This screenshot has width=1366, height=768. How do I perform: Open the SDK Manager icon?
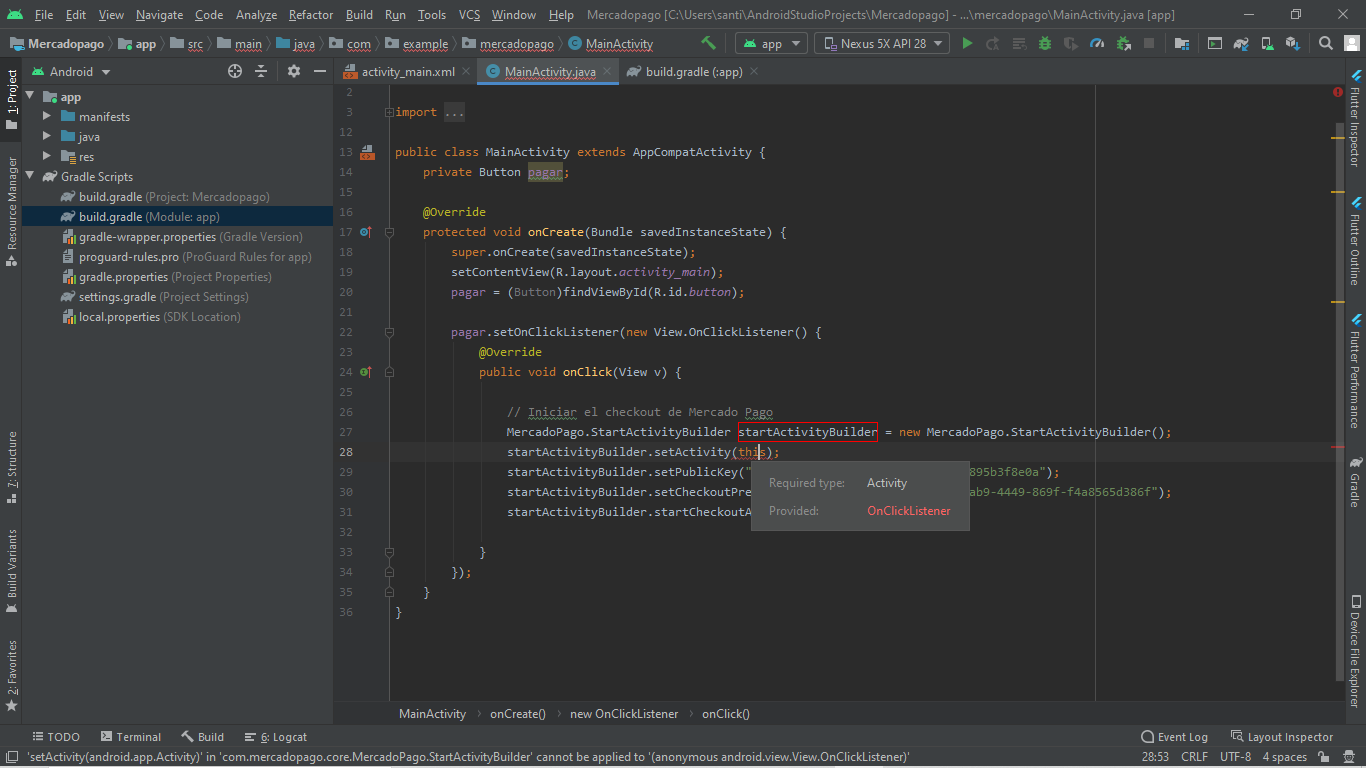(x=1292, y=43)
